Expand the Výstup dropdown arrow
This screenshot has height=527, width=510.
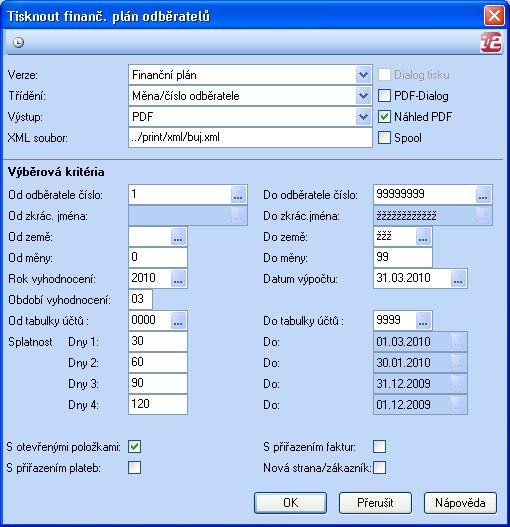(363, 117)
